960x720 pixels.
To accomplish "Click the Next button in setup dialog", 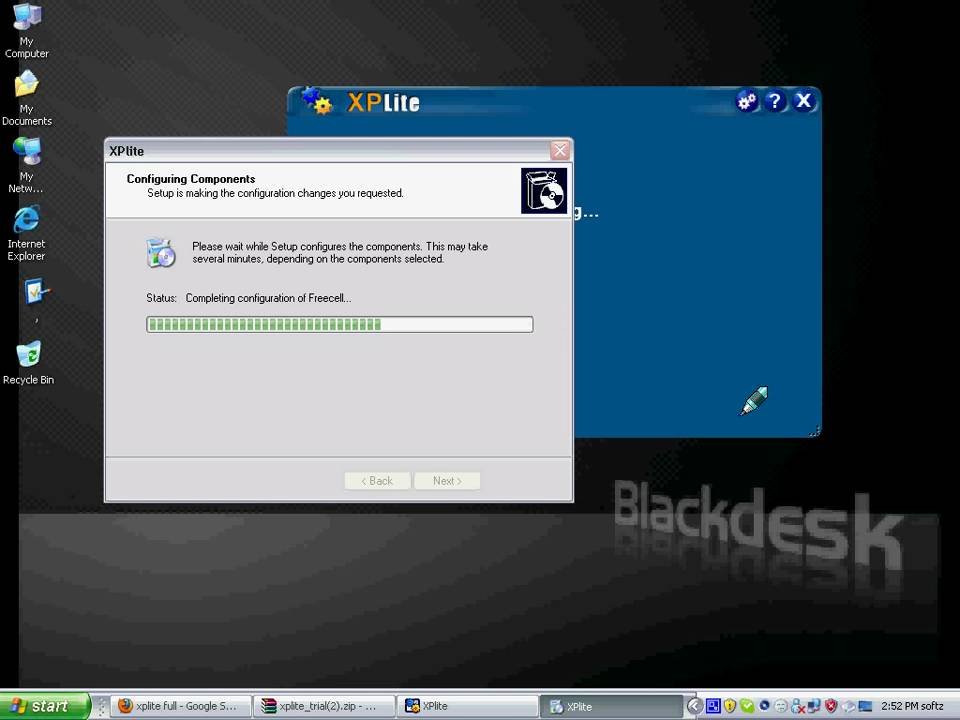I will [447, 481].
